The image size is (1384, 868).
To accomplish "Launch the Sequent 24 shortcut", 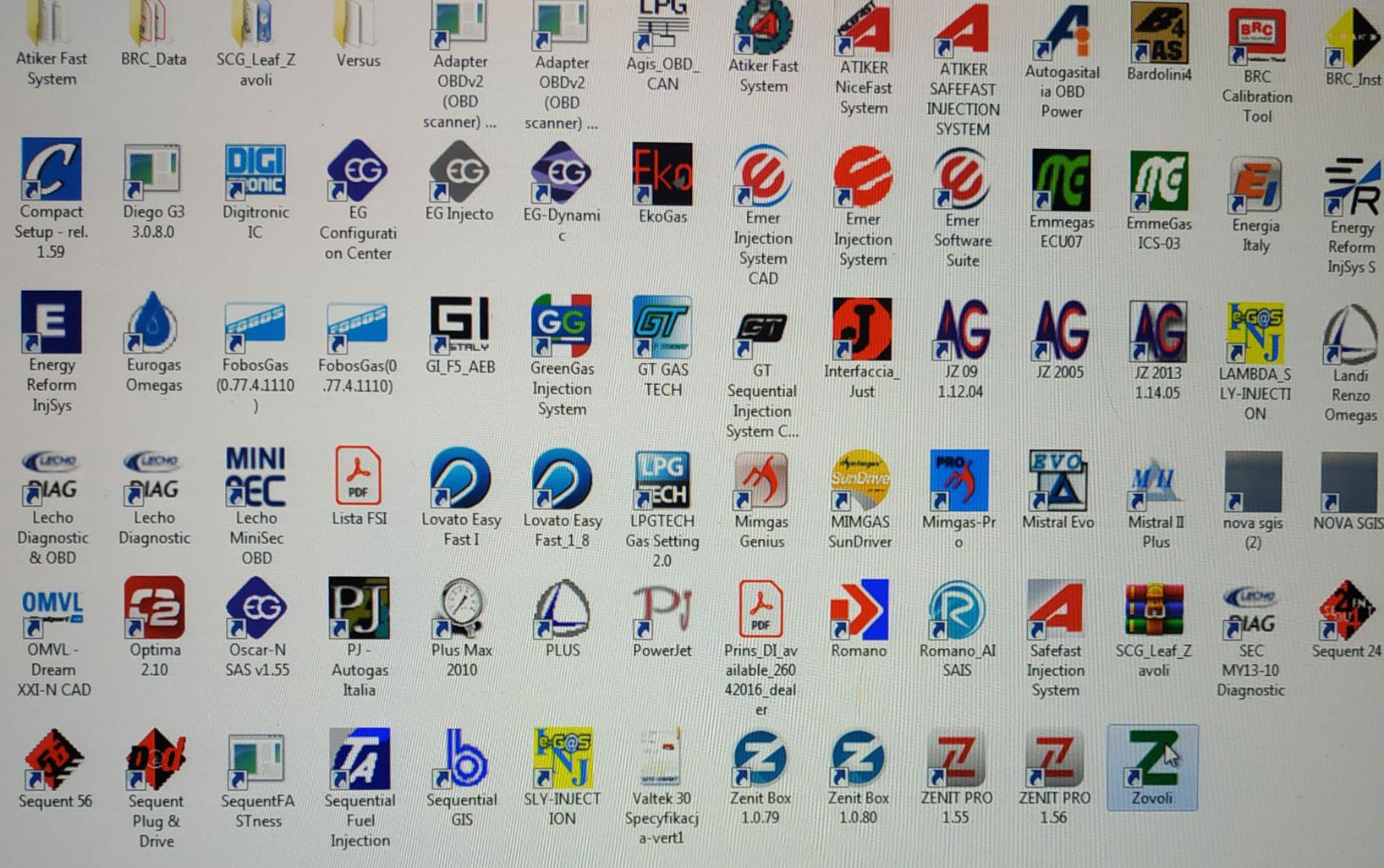I will coord(1347,621).
